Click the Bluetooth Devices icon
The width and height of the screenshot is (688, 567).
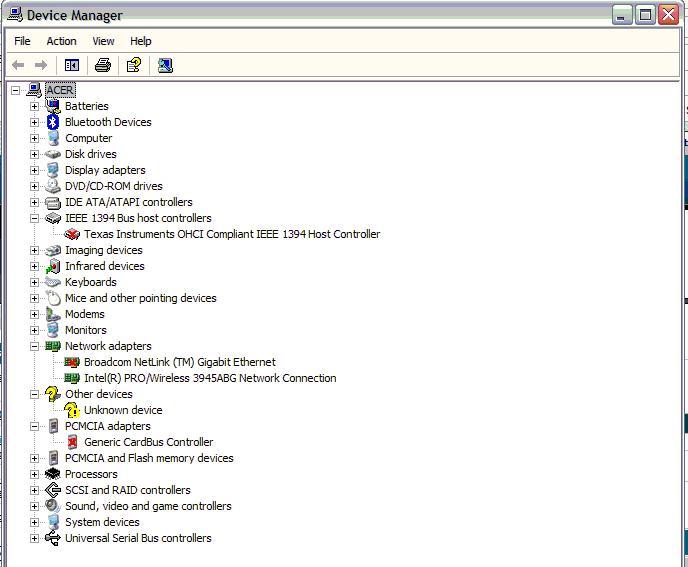[x=53, y=122]
